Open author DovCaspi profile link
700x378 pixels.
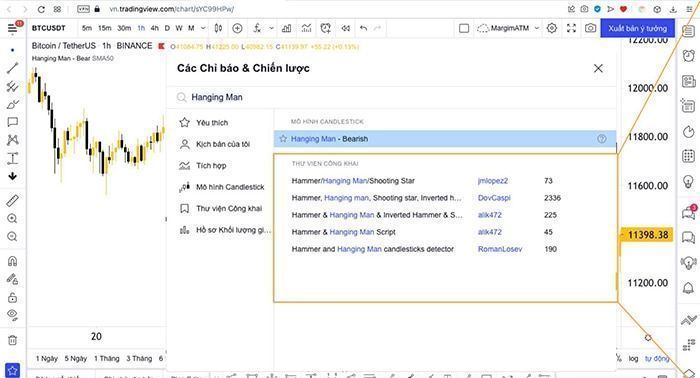[494, 198]
